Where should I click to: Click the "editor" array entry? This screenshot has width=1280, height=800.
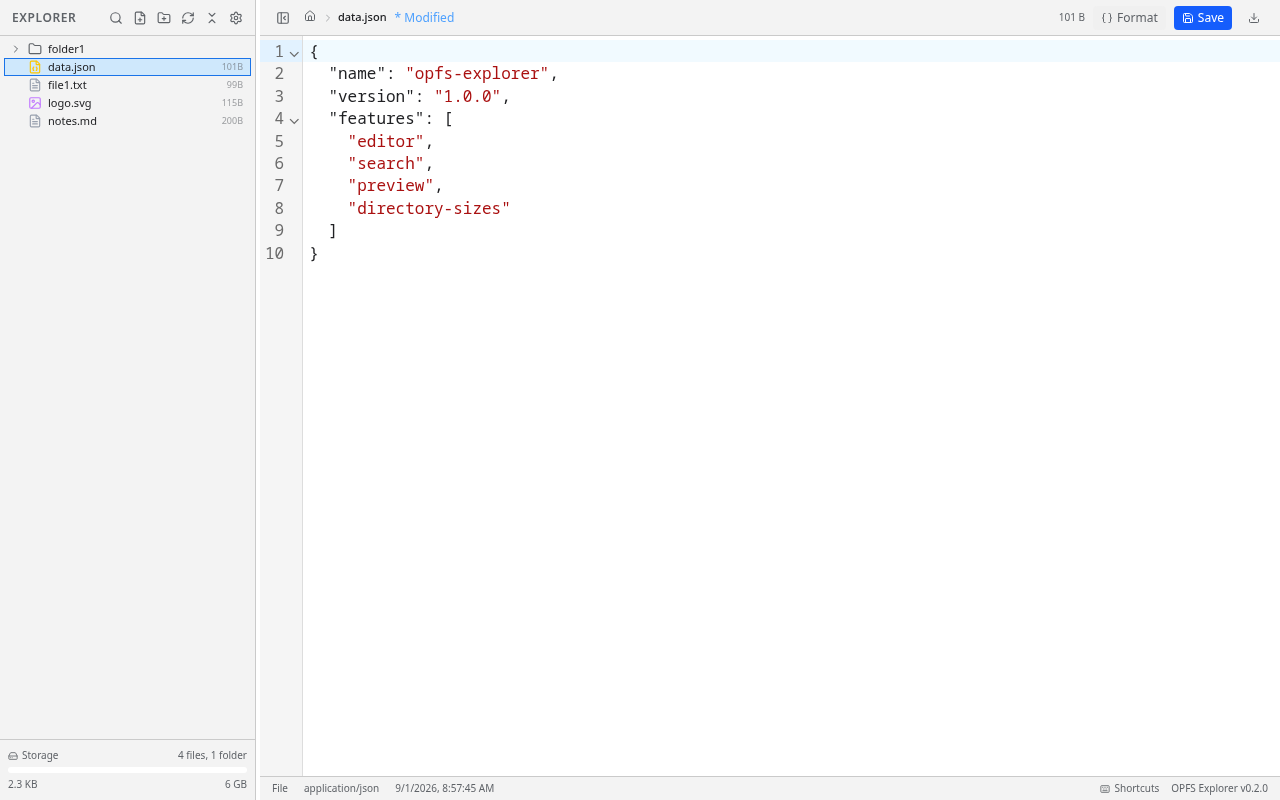click(386, 142)
